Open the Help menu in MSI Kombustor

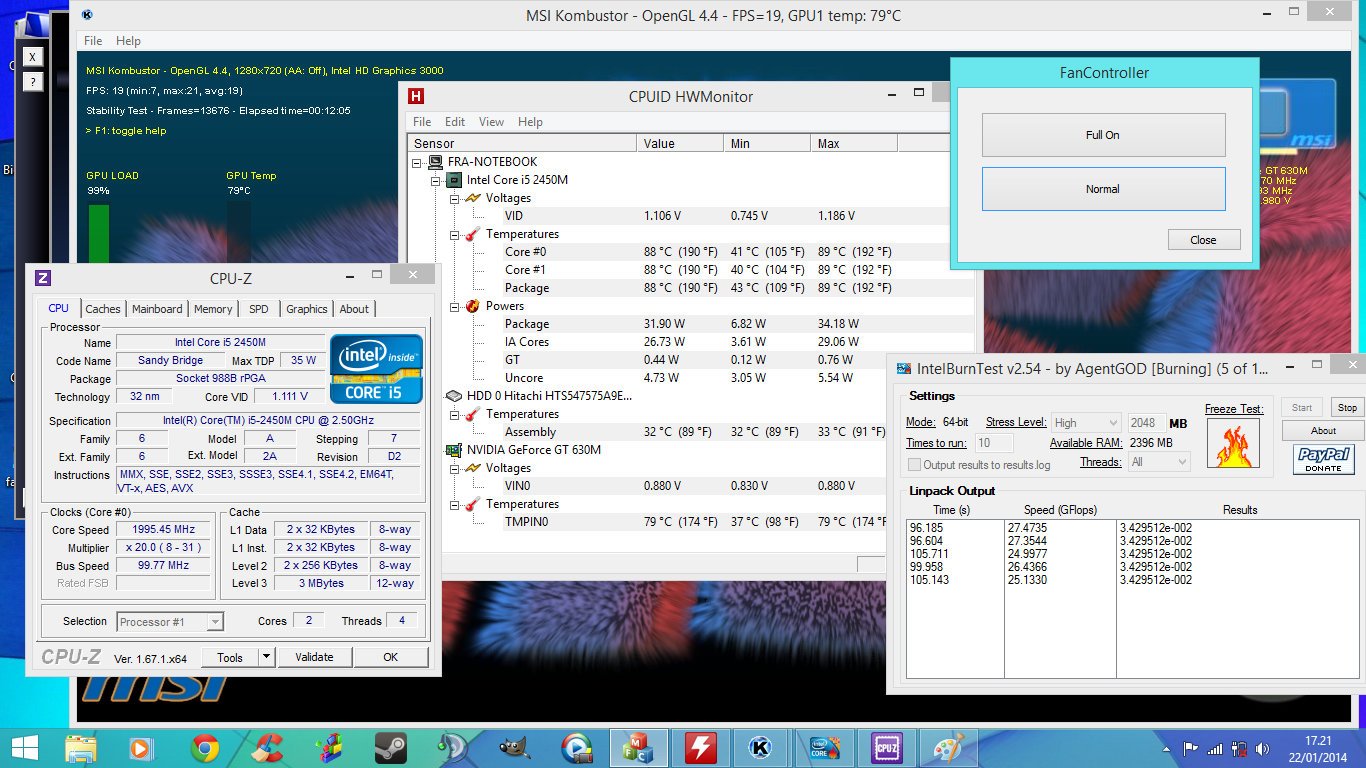pos(128,41)
